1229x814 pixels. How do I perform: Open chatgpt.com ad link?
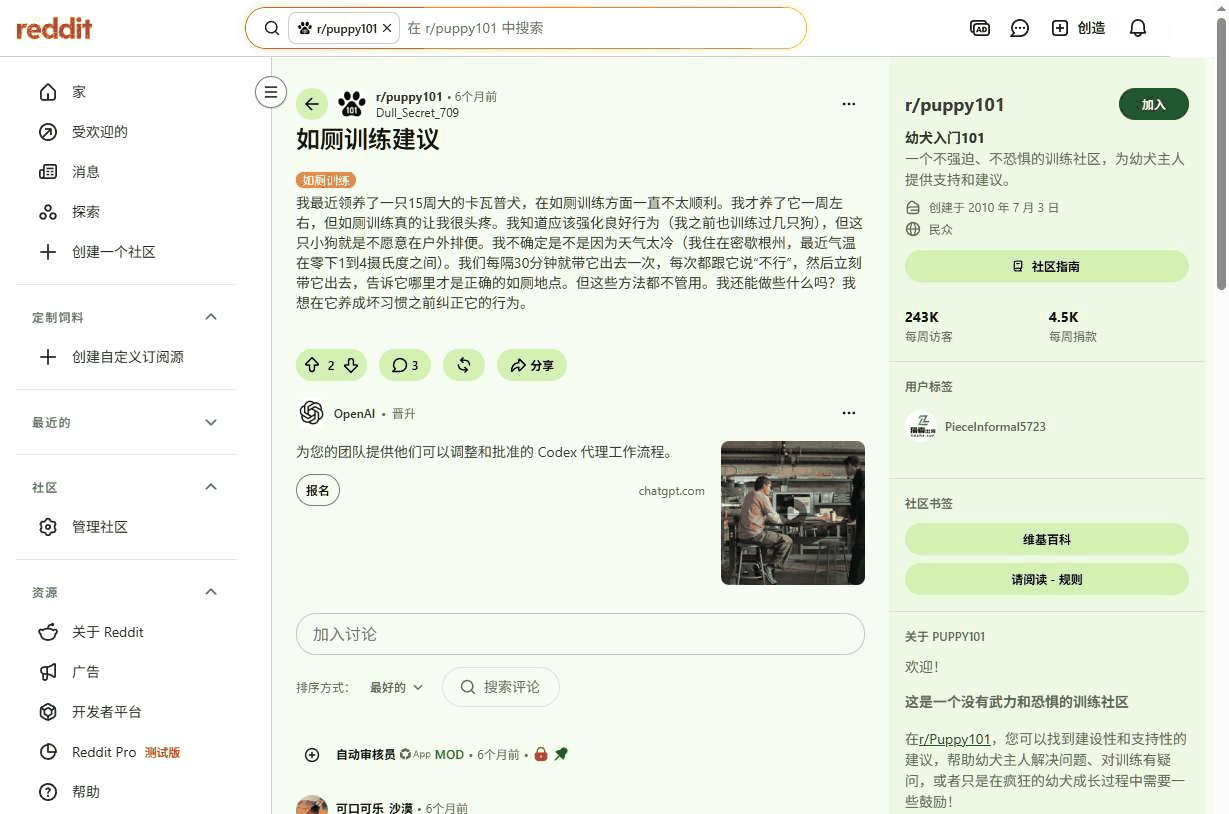pos(672,491)
